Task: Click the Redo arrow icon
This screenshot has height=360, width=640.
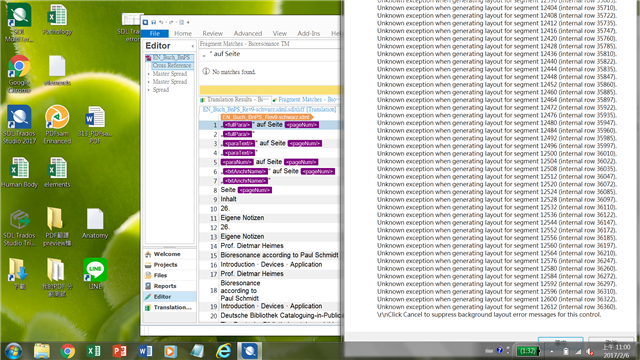Action: pyautogui.click(x=171, y=22)
